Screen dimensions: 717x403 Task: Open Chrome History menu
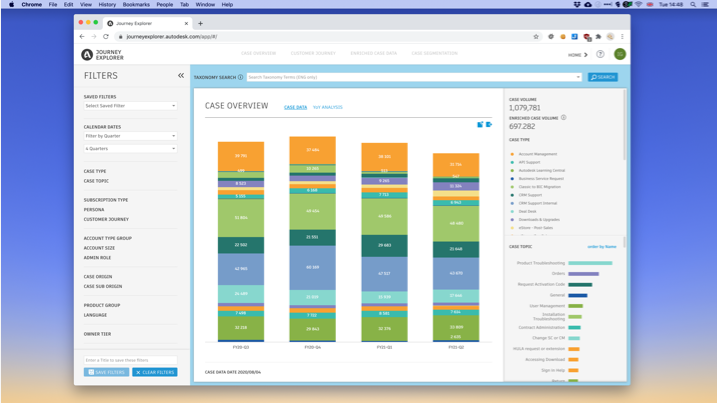[x=107, y=5]
